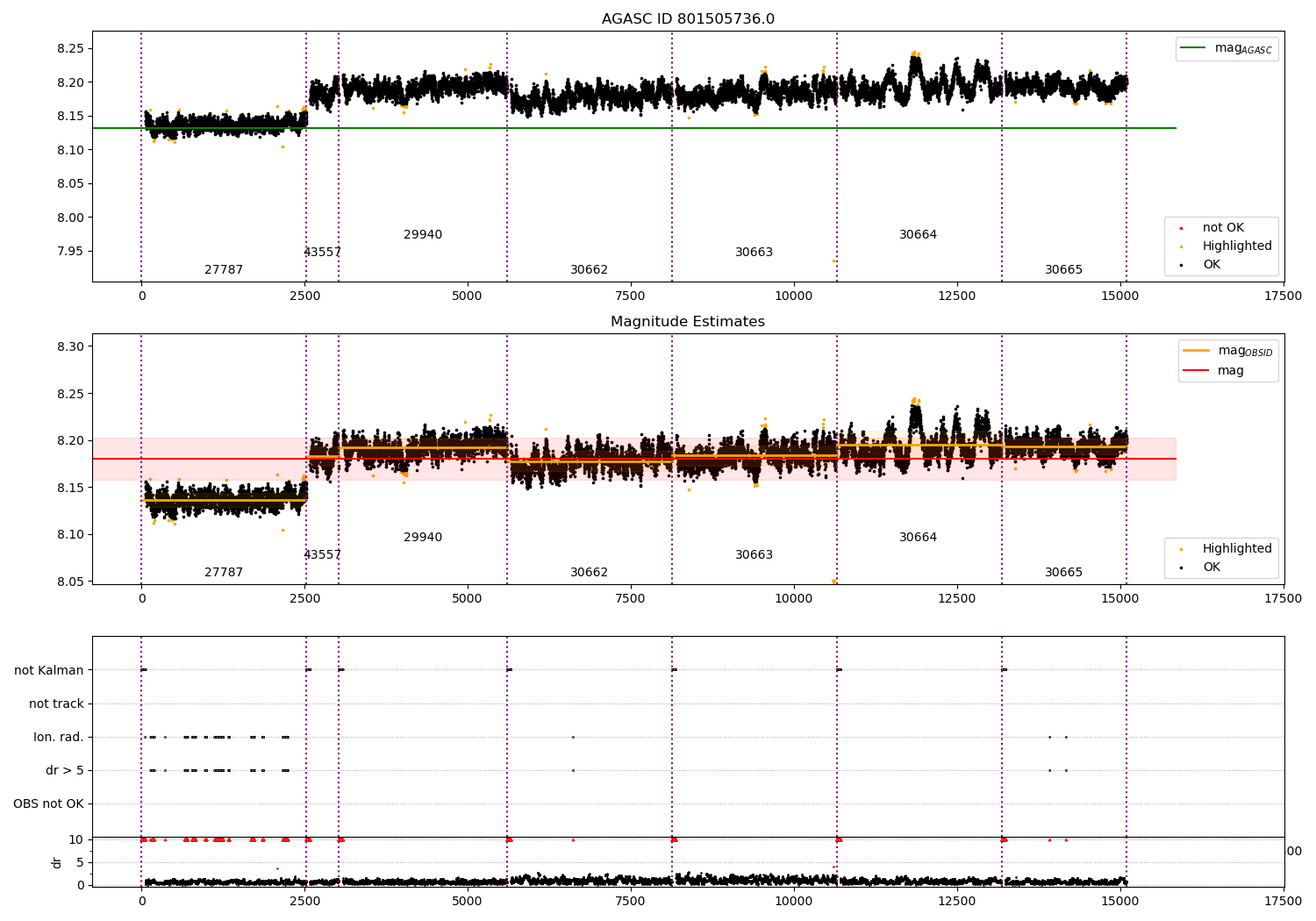
Task: Click OBSID label 30662 in the top plot
Action: pos(589,270)
